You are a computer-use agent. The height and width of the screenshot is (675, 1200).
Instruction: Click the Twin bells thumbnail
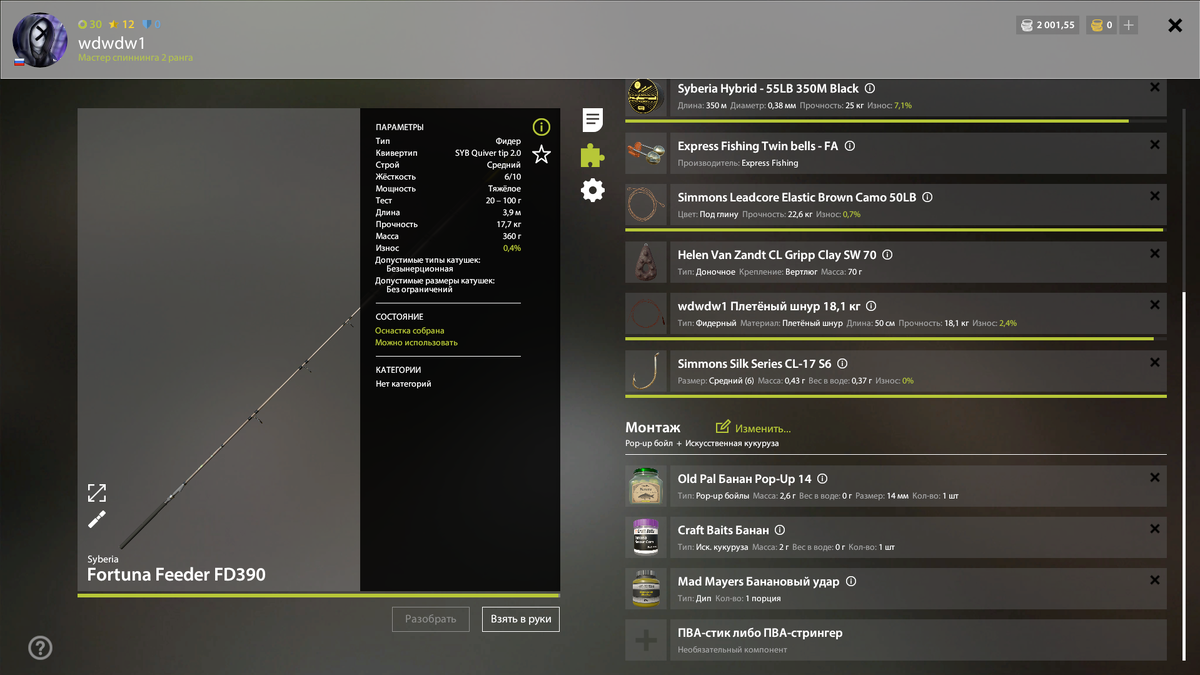click(646, 153)
